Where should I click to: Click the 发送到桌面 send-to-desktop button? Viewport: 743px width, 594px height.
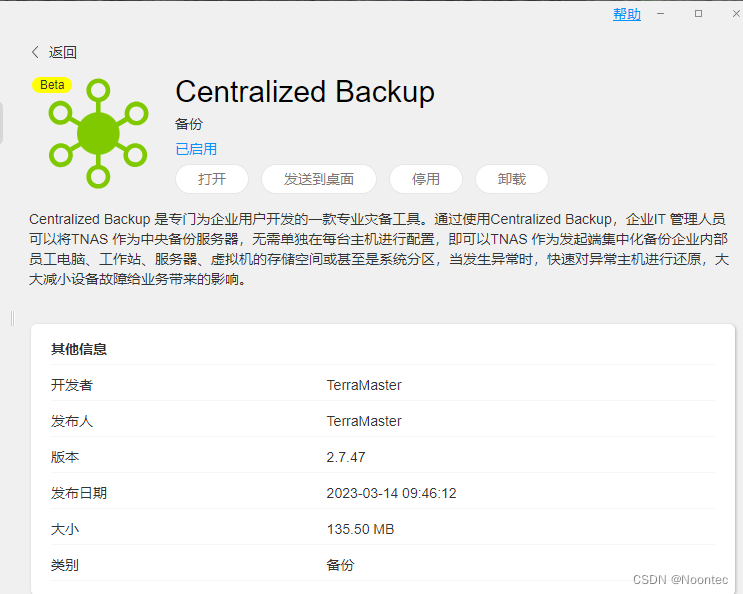point(318,179)
